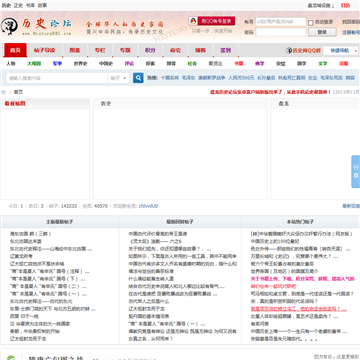This screenshot has height=360, width=360.
Task: Click the icon beside 历史网QQ群
Action: (x=289, y=51)
